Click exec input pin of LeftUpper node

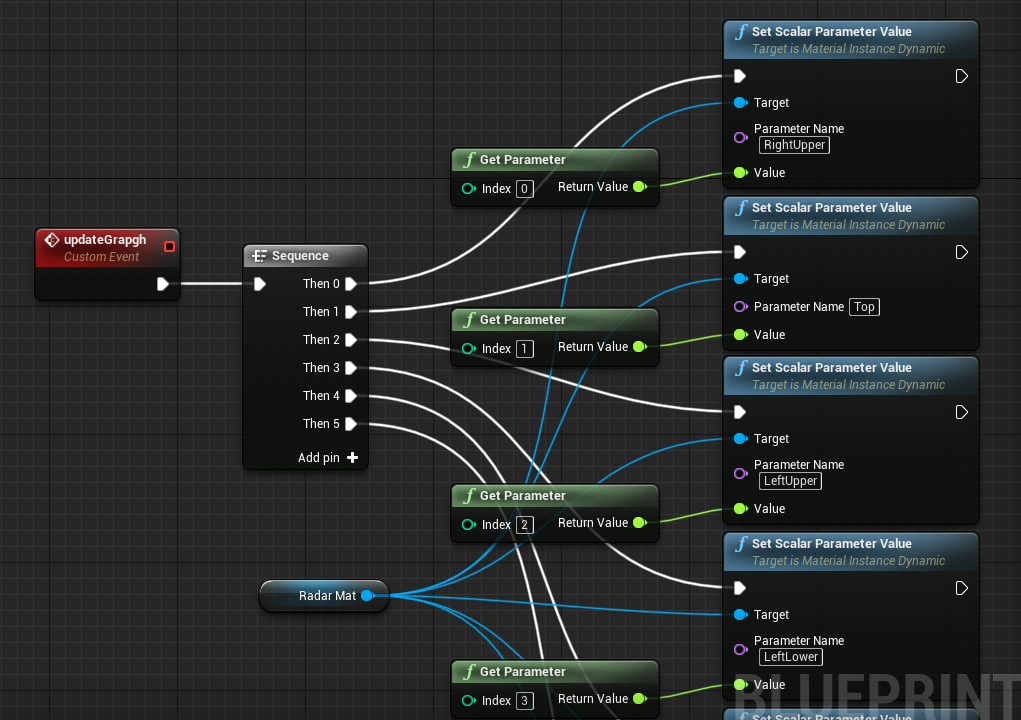pyautogui.click(x=740, y=412)
